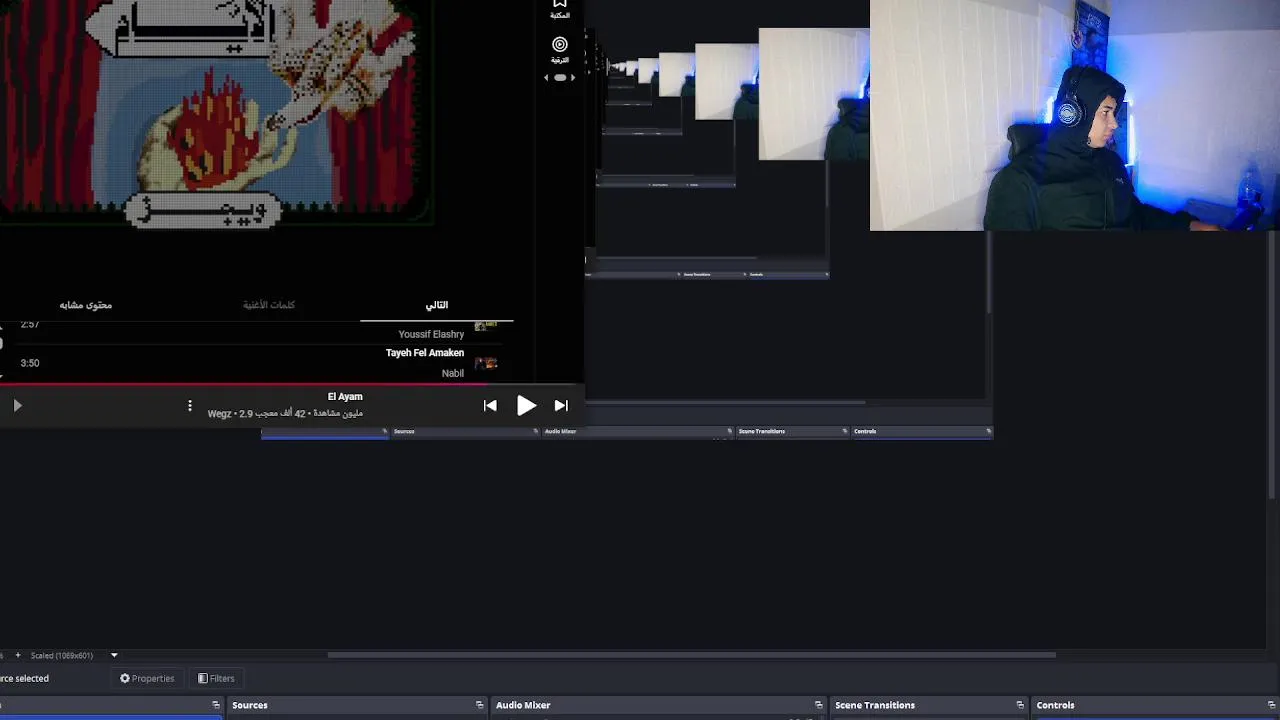Click the Scene Transitions dock title
This screenshot has width=1280, height=720.
coord(875,705)
